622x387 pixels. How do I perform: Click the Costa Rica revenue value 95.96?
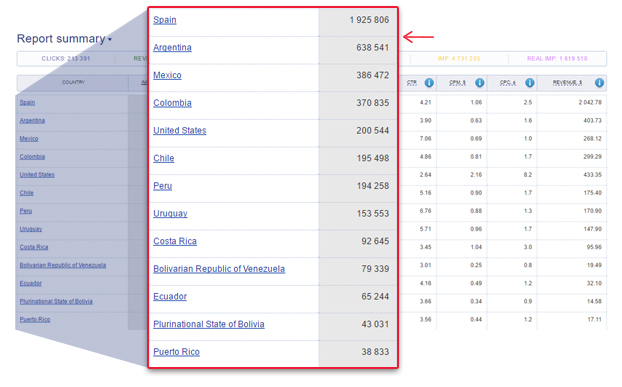(x=594, y=247)
